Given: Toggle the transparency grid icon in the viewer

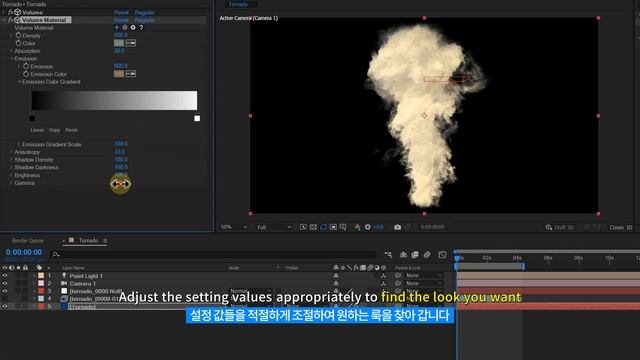Looking at the screenshot, I should point(313,227).
